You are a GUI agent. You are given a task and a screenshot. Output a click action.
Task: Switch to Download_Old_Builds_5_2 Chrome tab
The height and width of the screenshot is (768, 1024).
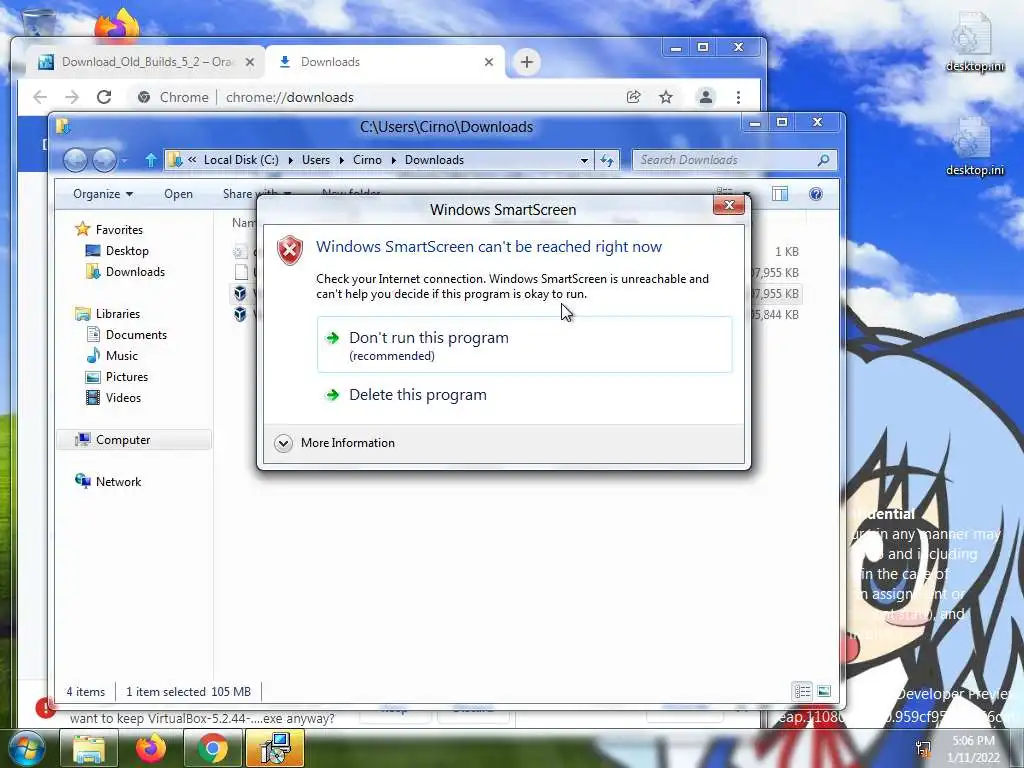tap(146, 62)
